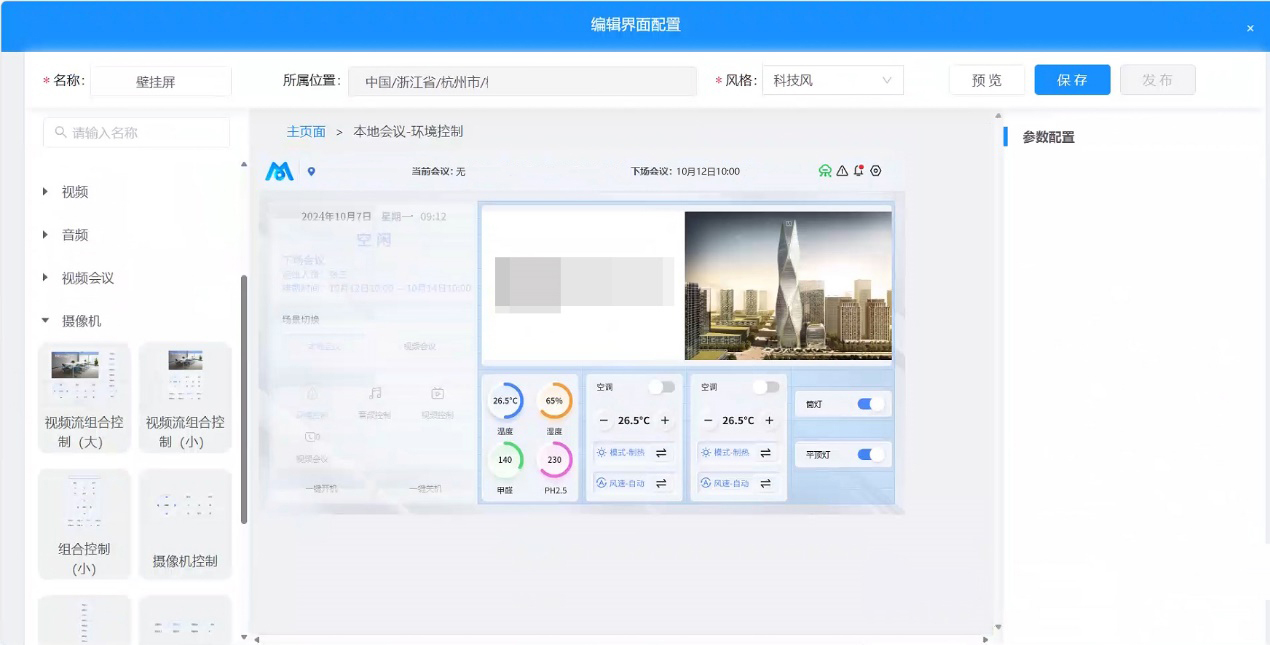Click the swap icon beside first 模式-制热

(661, 453)
